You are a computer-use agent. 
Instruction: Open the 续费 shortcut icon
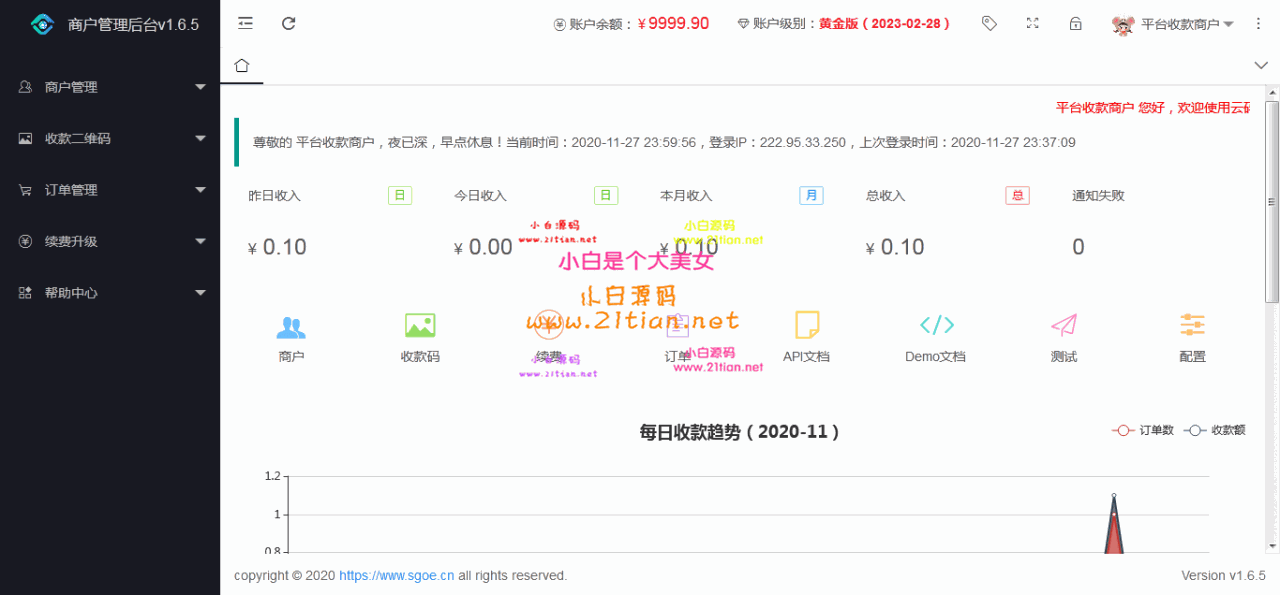pos(548,326)
